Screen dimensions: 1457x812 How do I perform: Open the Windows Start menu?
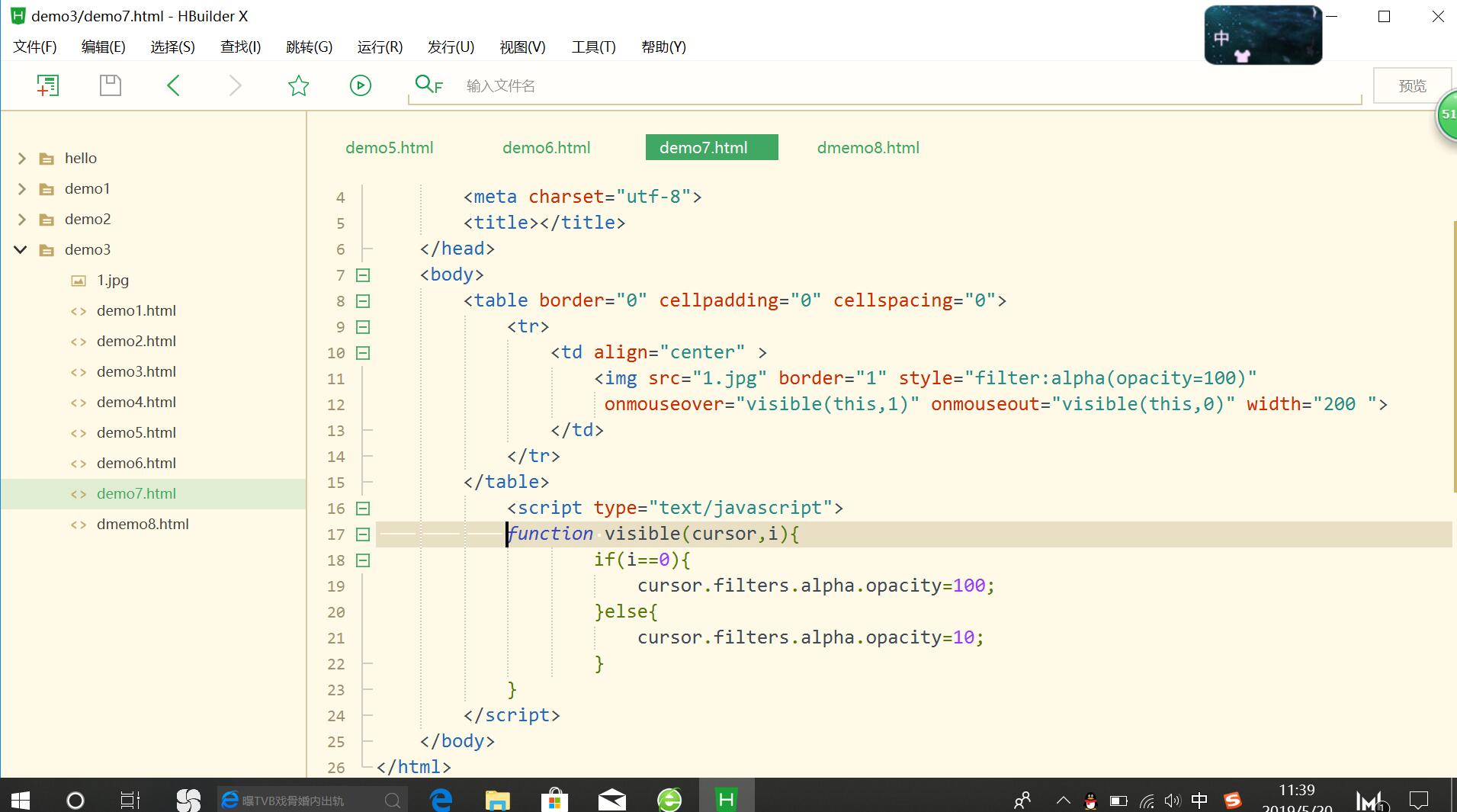click(x=21, y=800)
